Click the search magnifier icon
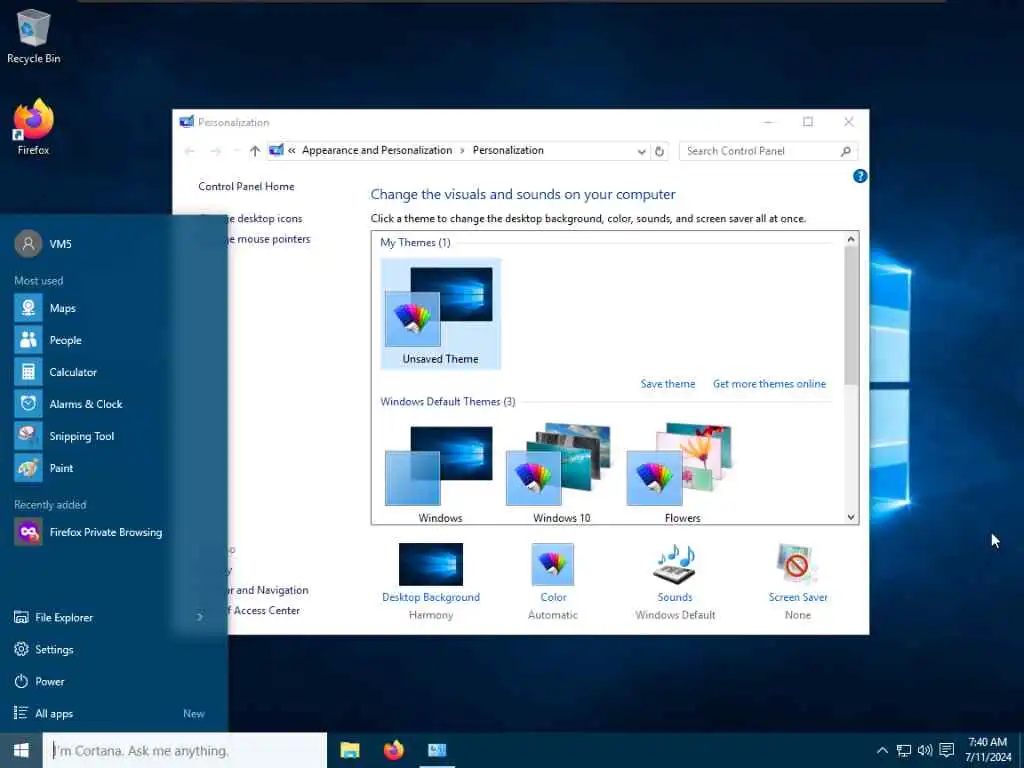The image size is (1024, 768). point(846,151)
